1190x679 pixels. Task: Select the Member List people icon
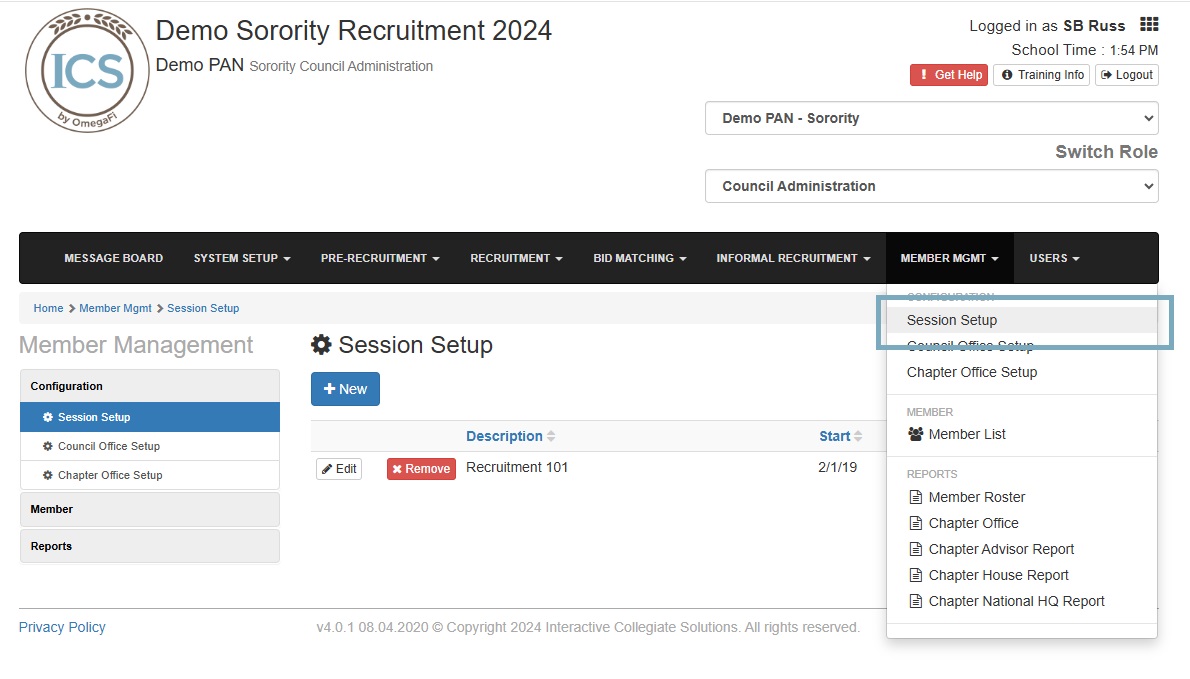915,434
